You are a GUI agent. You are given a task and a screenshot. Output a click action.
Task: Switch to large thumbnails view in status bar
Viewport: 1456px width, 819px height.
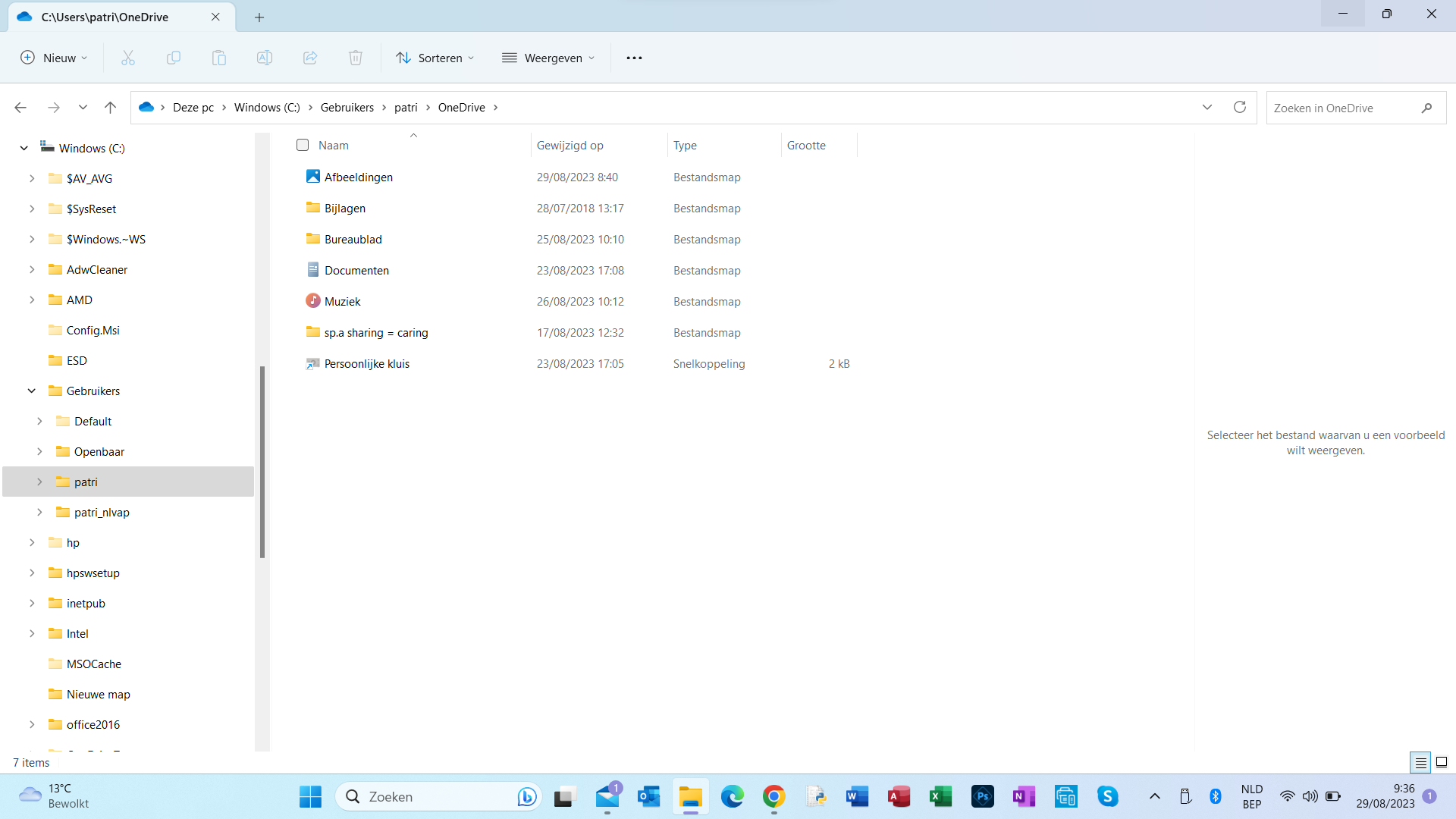click(x=1442, y=762)
